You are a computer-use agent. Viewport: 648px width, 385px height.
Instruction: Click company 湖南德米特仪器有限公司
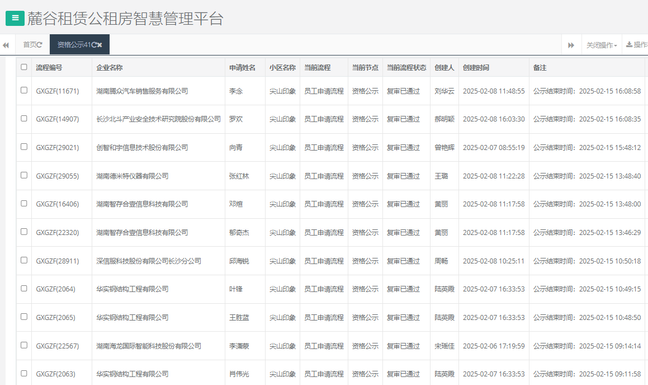(132, 176)
